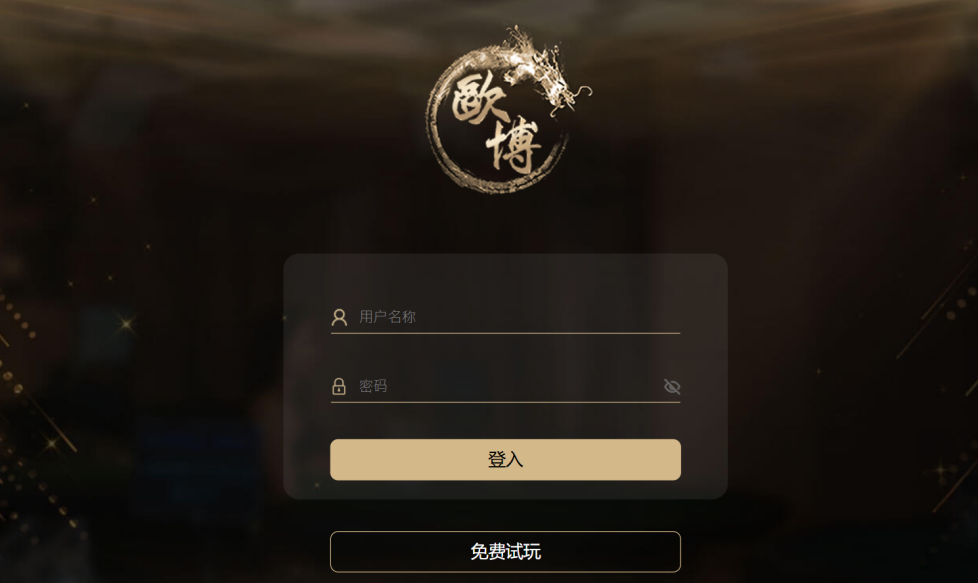Start the 免费试玩 free trial

coord(505,552)
